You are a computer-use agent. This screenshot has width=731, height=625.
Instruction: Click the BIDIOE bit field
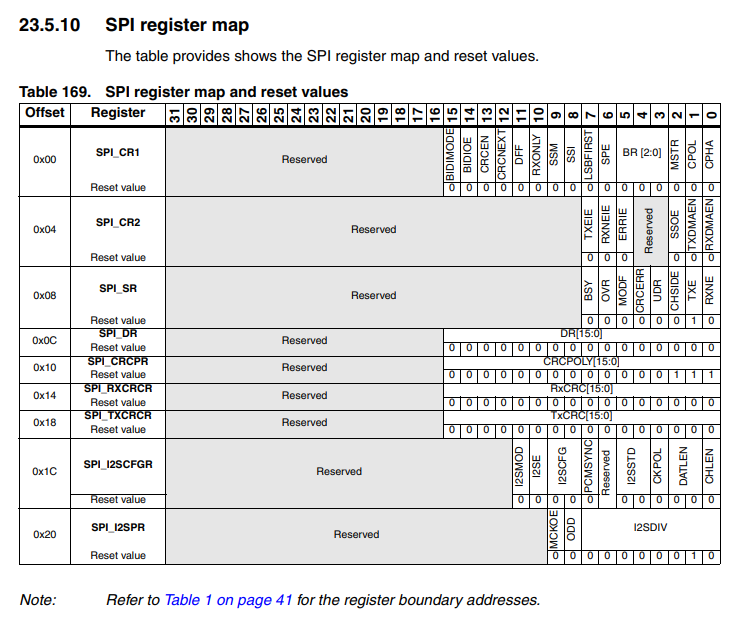pos(468,155)
